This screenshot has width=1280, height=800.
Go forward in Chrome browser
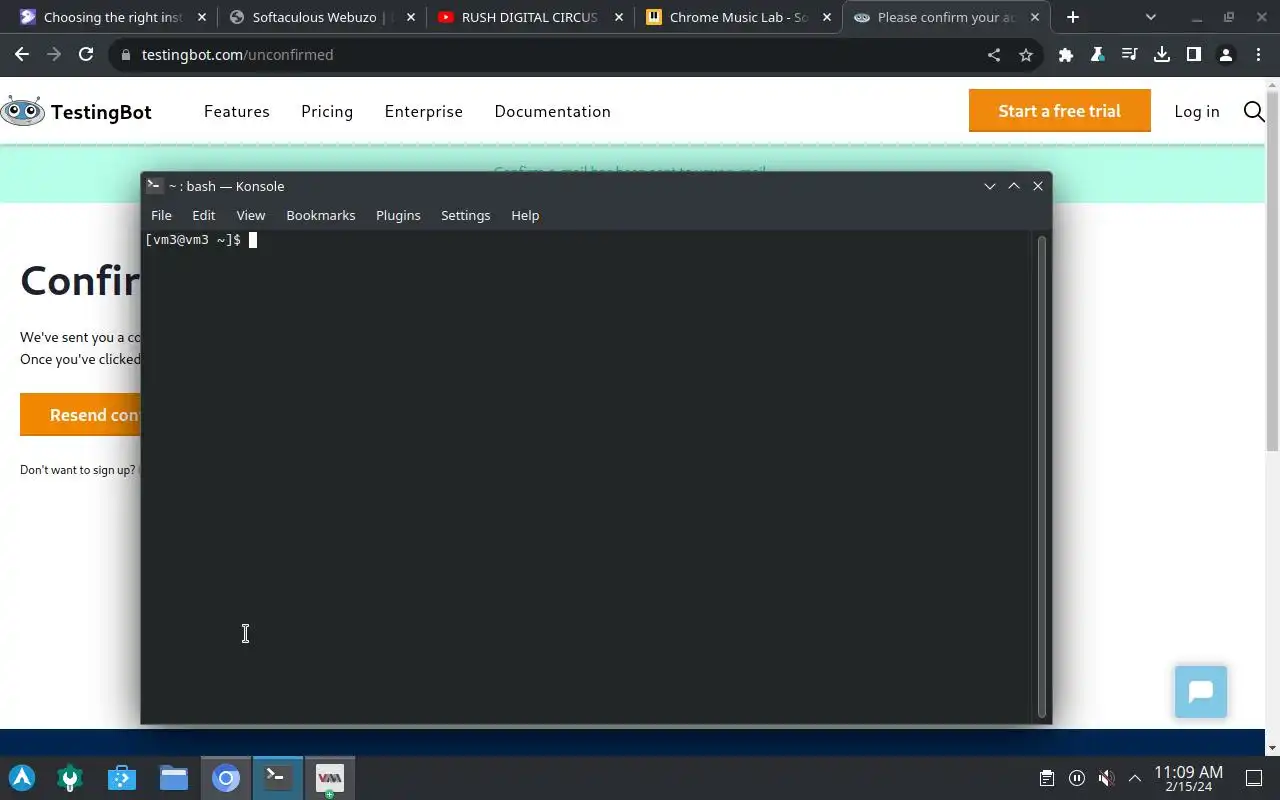pyautogui.click(x=54, y=55)
